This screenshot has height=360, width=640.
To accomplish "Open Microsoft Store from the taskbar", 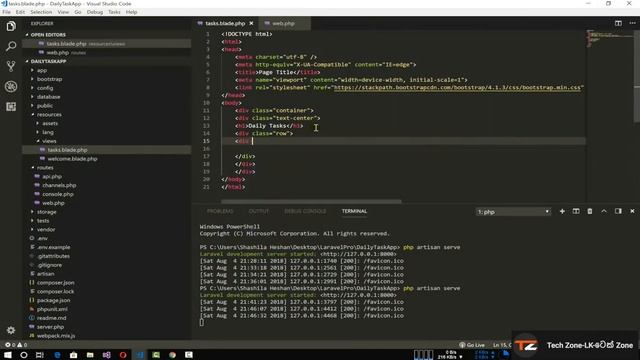I will point(73,355).
